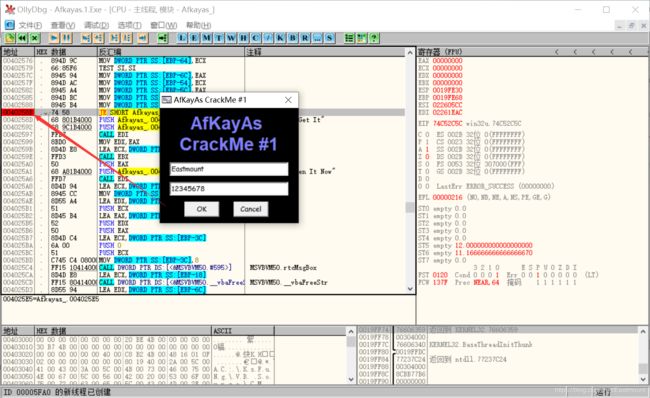Click OK in the CrackMe dialog
650x398 pixels.
(201, 209)
